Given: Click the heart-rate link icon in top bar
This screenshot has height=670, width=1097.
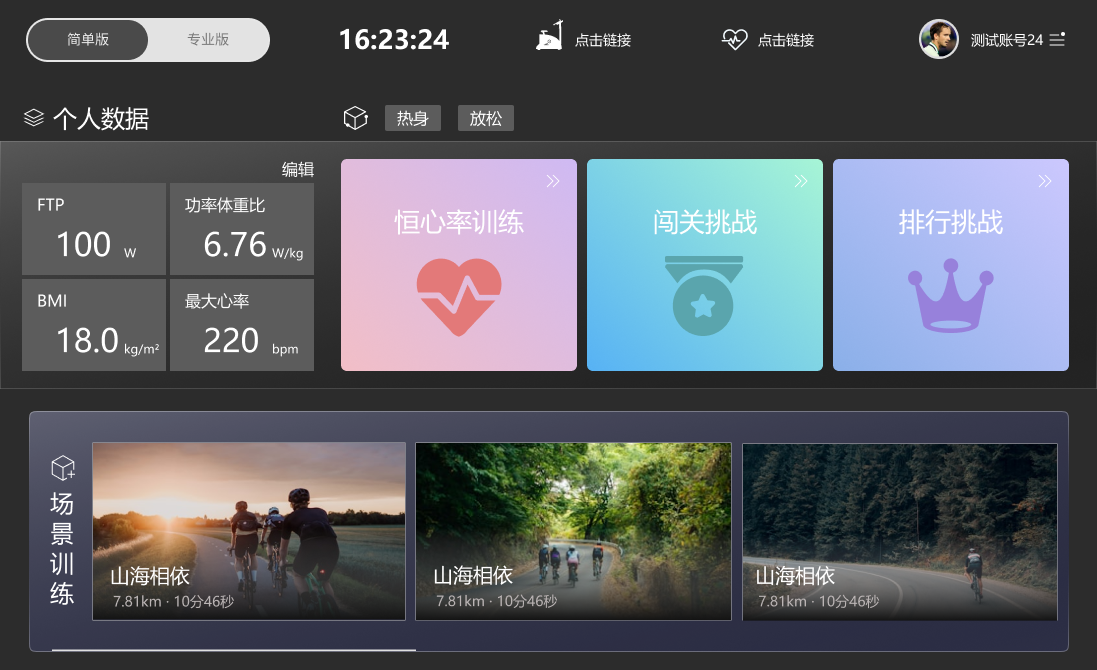Looking at the screenshot, I should coord(735,39).
